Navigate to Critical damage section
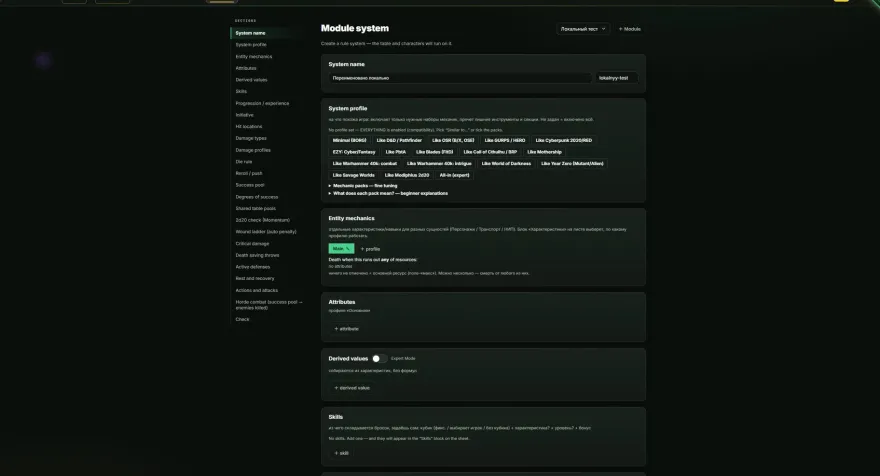The height and width of the screenshot is (476, 880). coord(252,244)
